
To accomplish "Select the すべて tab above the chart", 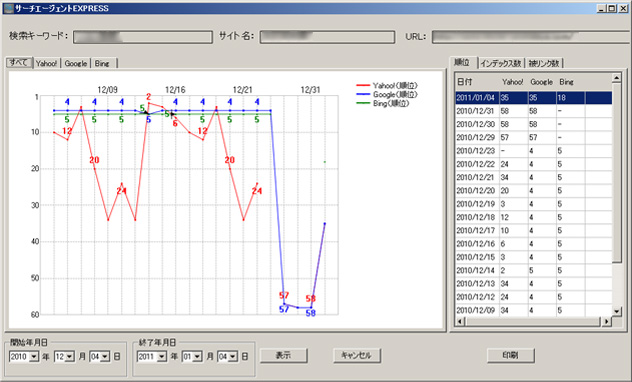I will [x=19, y=62].
